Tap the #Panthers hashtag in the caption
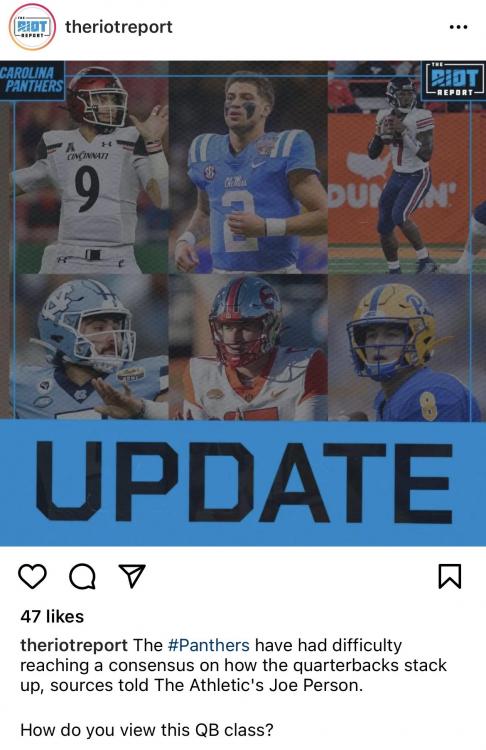Image resolution: width=486 pixels, height=750 pixels. click(209, 645)
